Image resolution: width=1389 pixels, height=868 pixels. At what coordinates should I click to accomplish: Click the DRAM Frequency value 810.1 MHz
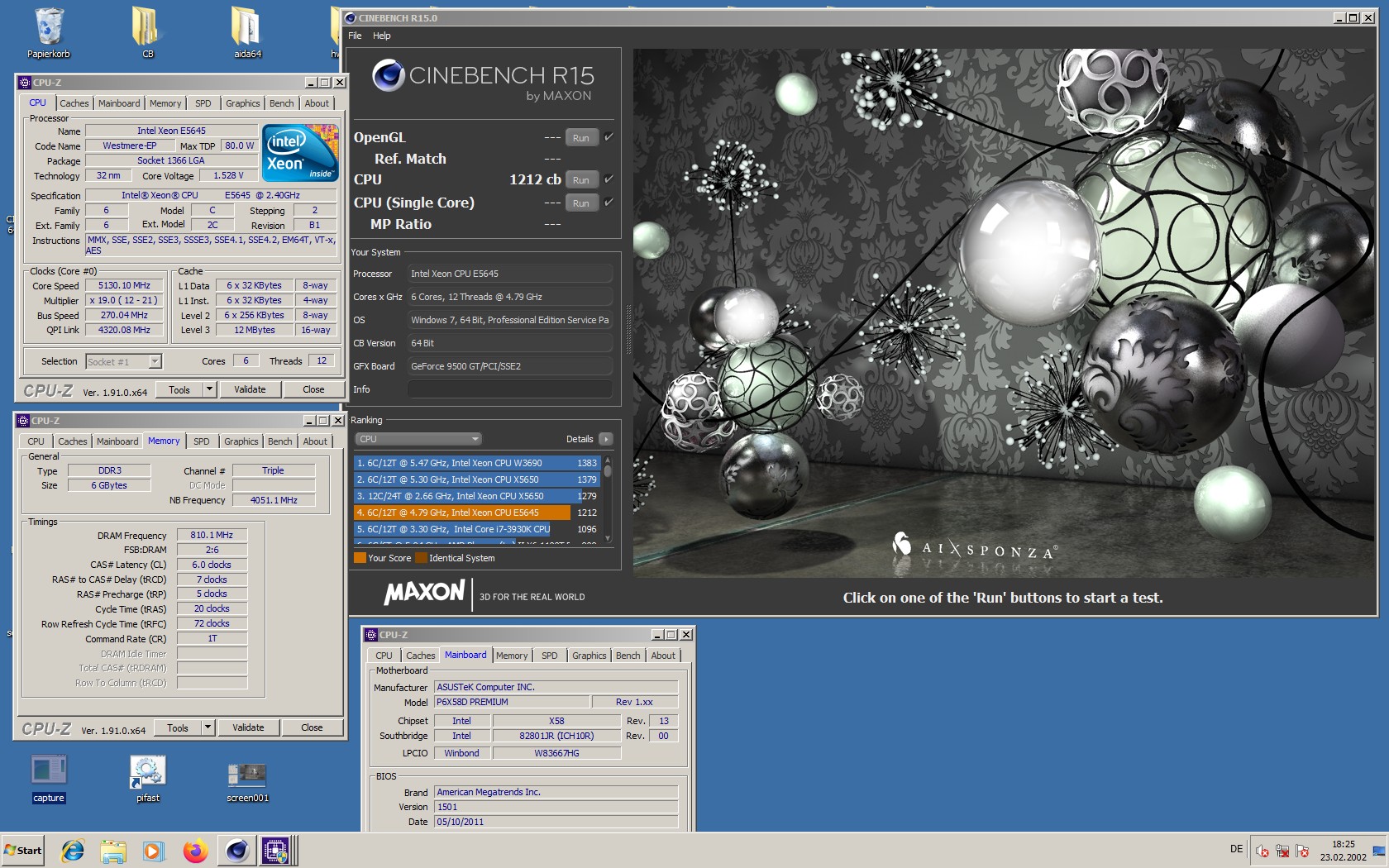pyautogui.click(x=212, y=535)
